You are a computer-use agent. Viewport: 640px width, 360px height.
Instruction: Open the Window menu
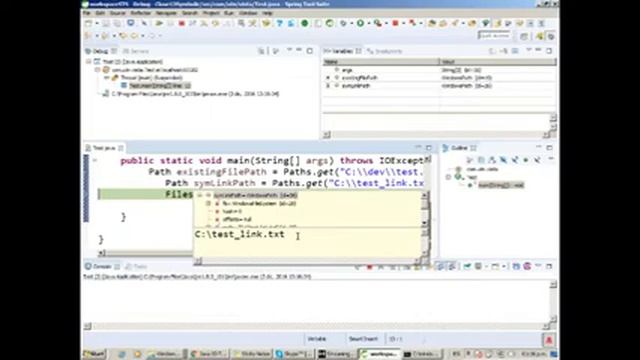coord(248,13)
